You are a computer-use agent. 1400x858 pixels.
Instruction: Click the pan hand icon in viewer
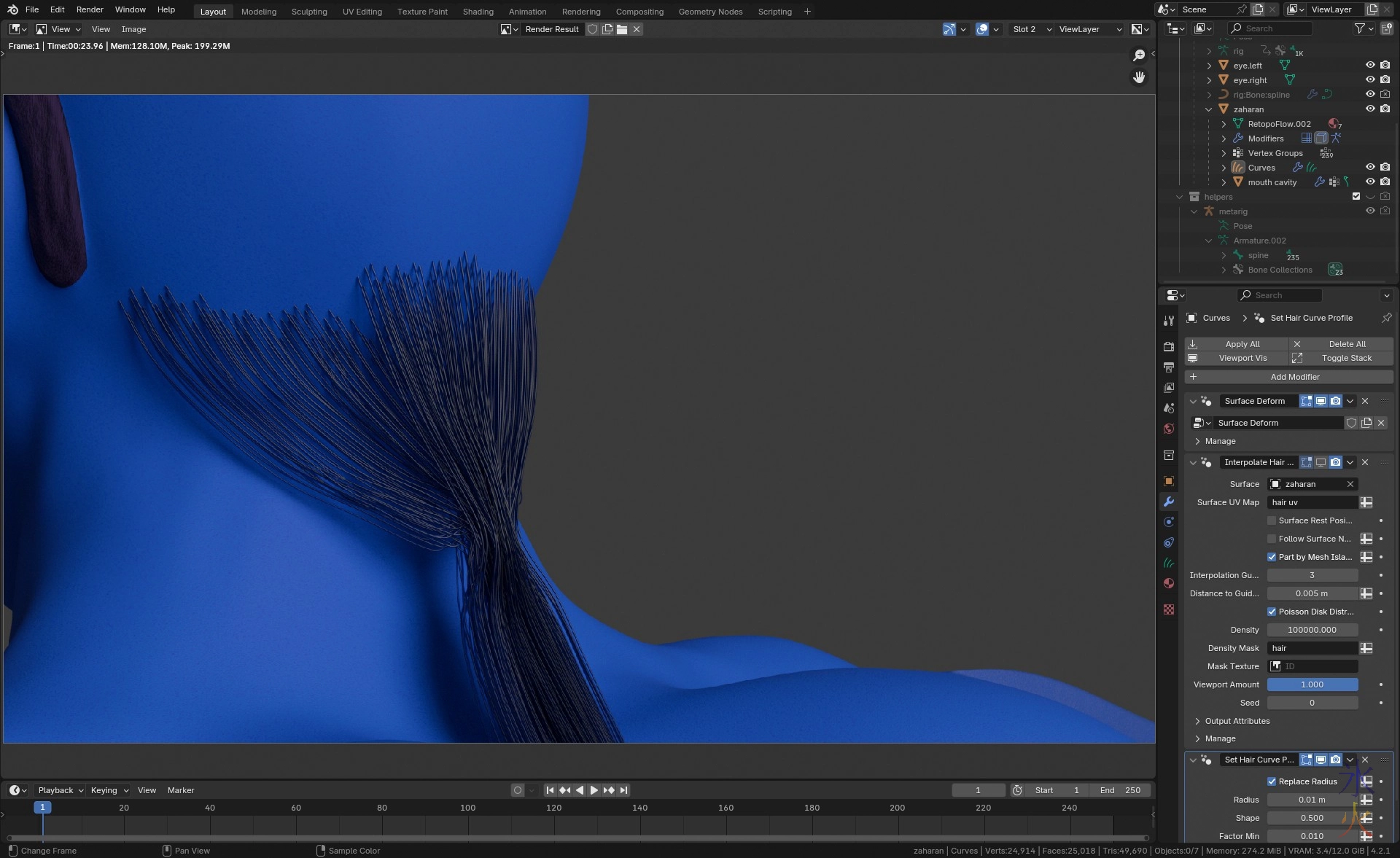coord(1138,77)
